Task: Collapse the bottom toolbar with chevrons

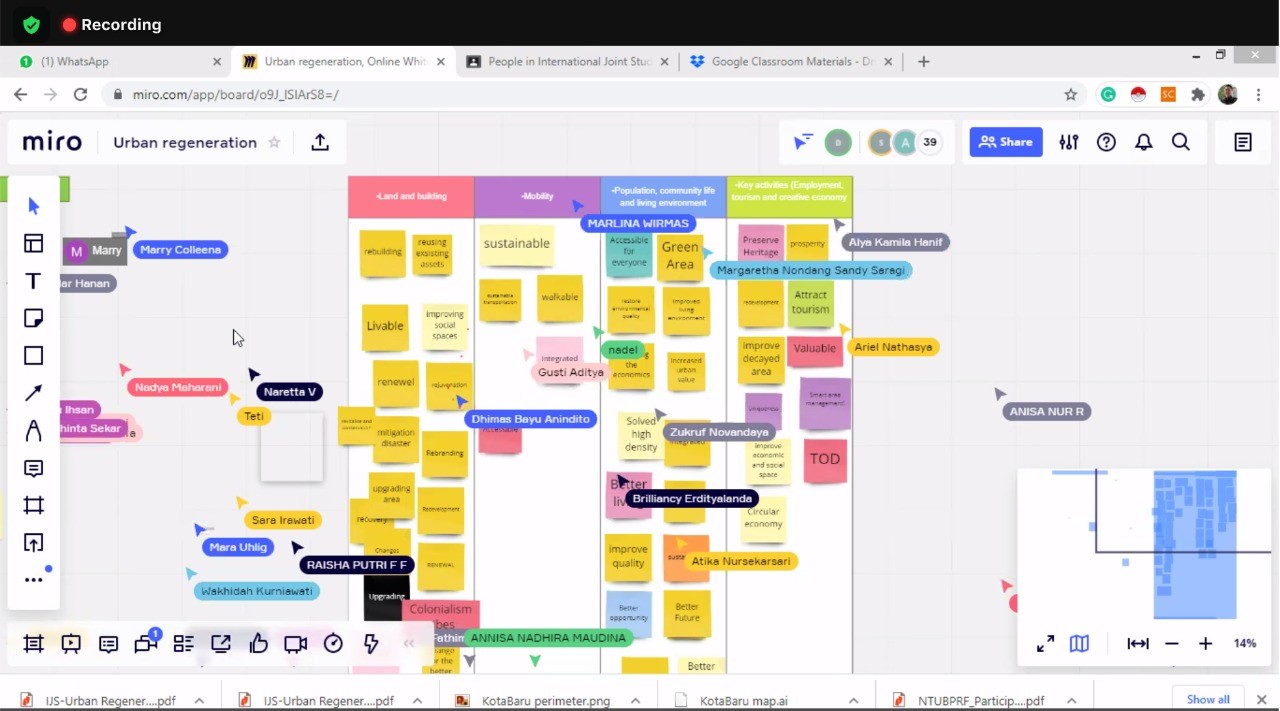Action: point(408,644)
